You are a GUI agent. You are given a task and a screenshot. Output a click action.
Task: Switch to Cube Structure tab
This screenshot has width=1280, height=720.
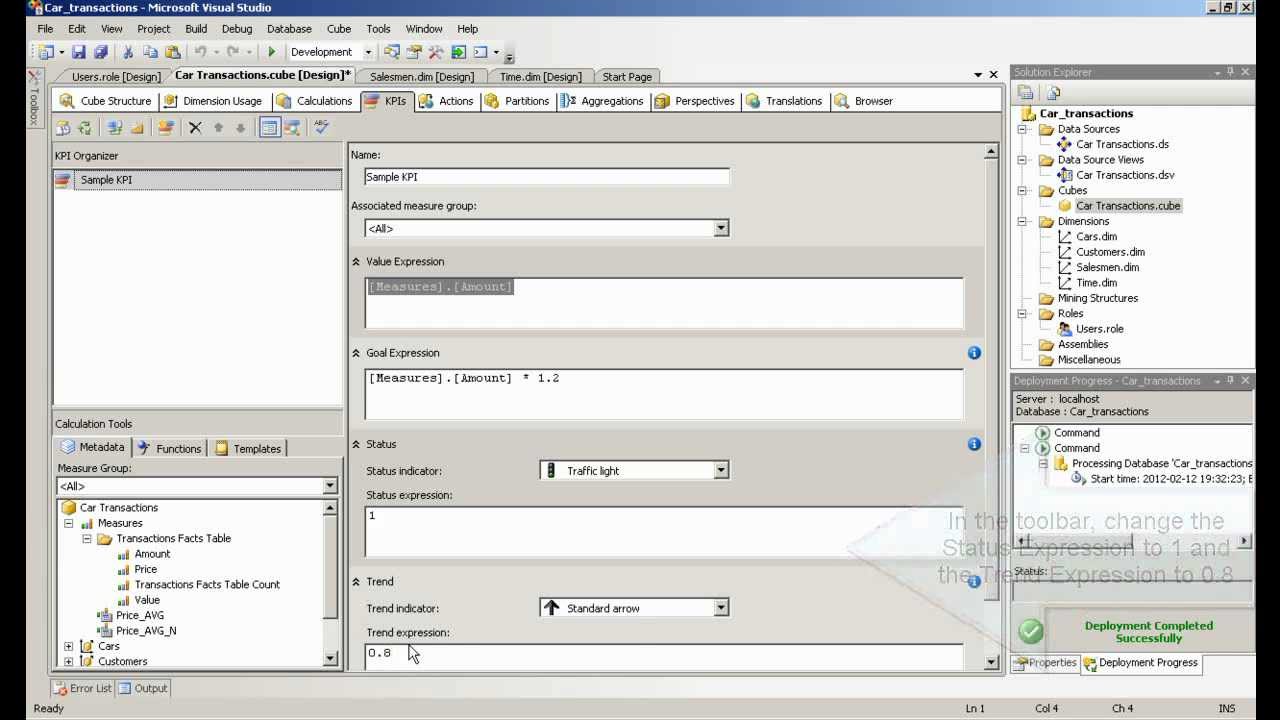pos(105,101)
